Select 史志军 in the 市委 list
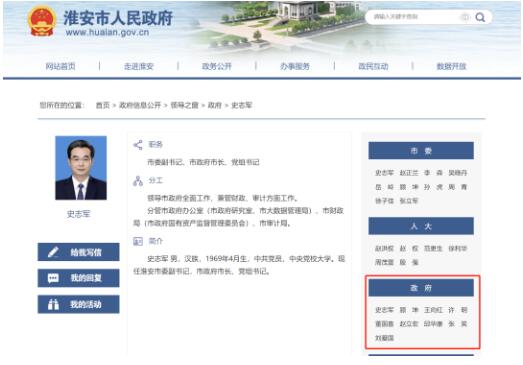Viewport: 523px width, 365px height. [385, 173]
